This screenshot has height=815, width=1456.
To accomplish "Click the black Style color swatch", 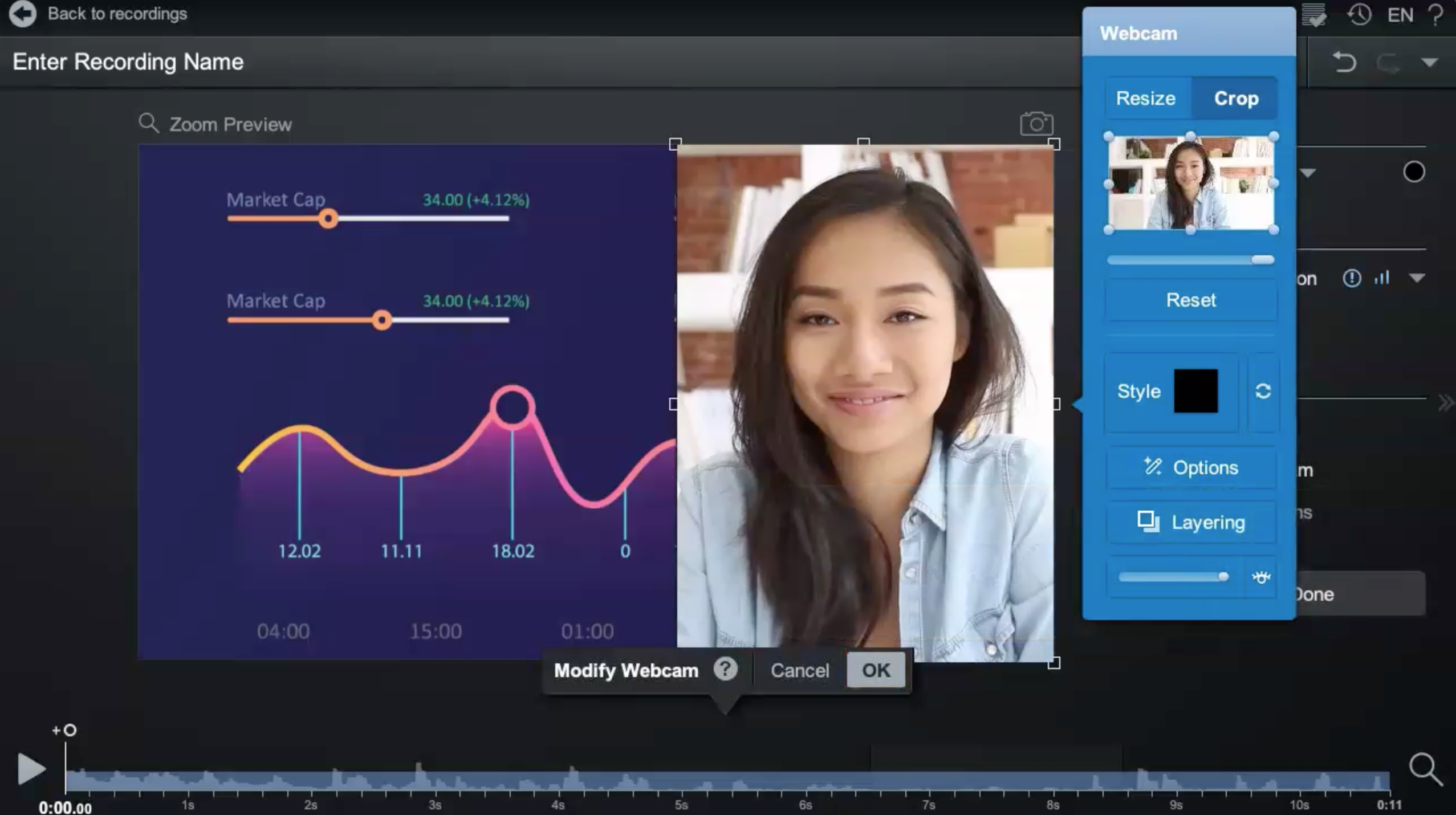I will pyautogui.click(x=1195, y=391).
